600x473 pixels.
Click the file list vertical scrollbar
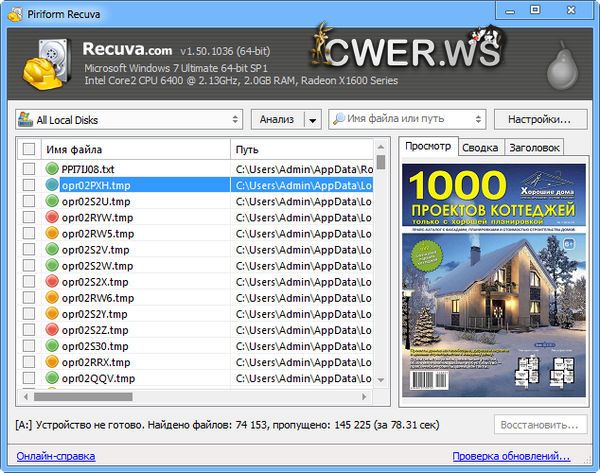[x=381, y=270]
